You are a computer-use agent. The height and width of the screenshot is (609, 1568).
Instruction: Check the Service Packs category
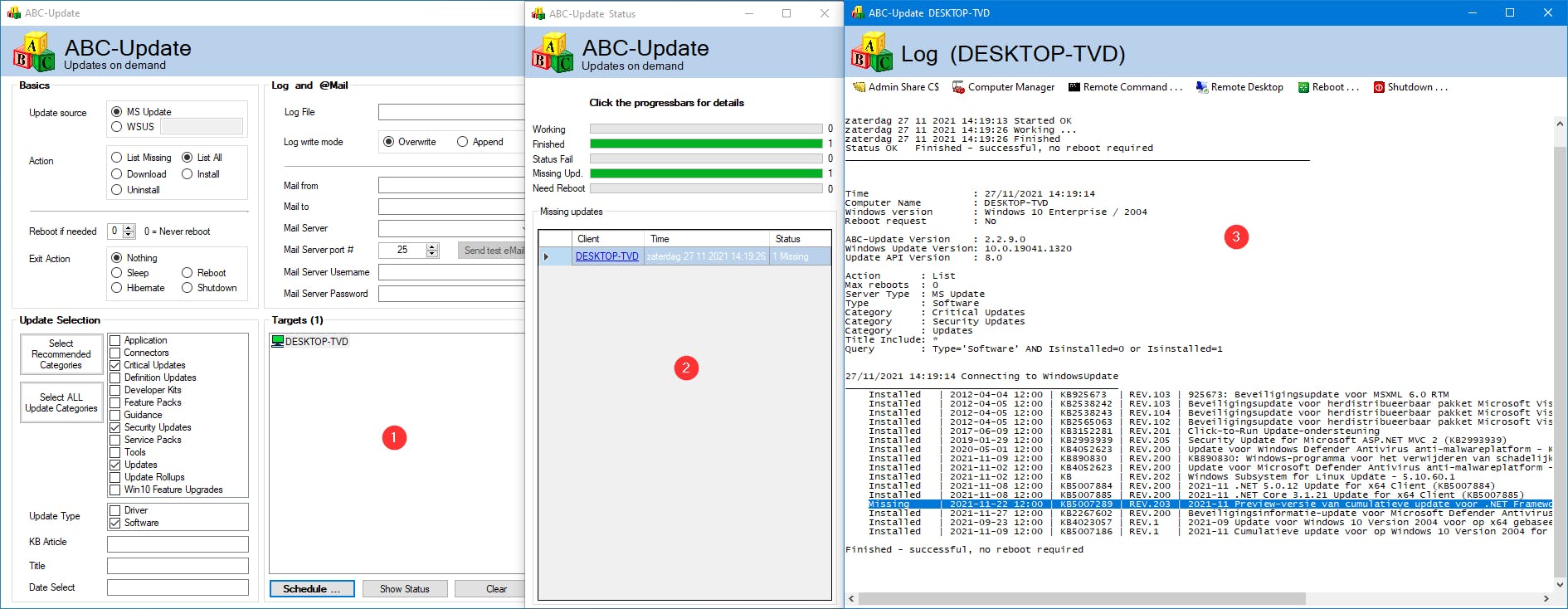point(115,440)
